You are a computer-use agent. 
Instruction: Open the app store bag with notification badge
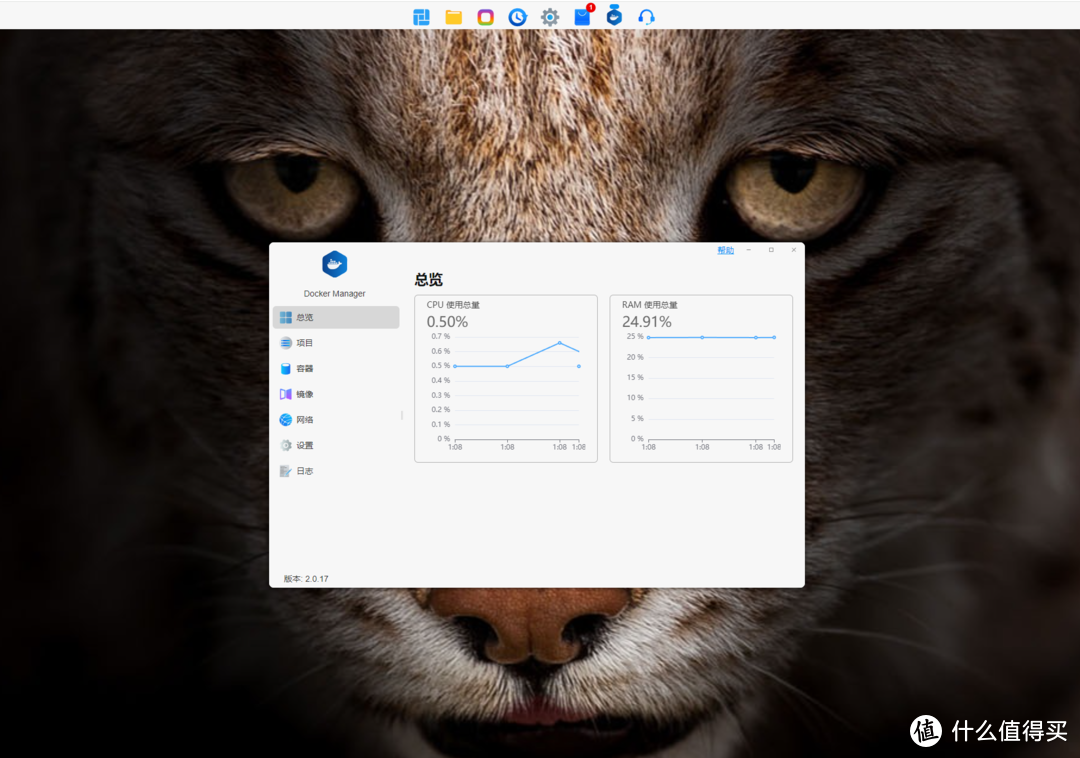(x=583, y=16)
